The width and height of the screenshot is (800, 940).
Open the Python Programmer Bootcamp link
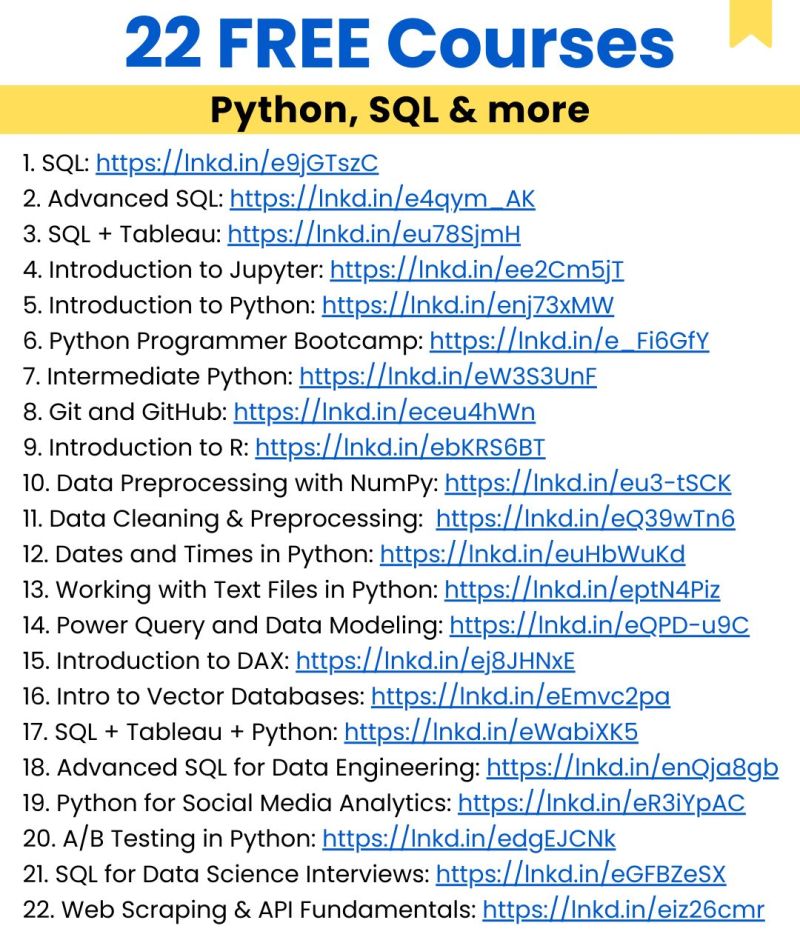[x=569, y=341]
